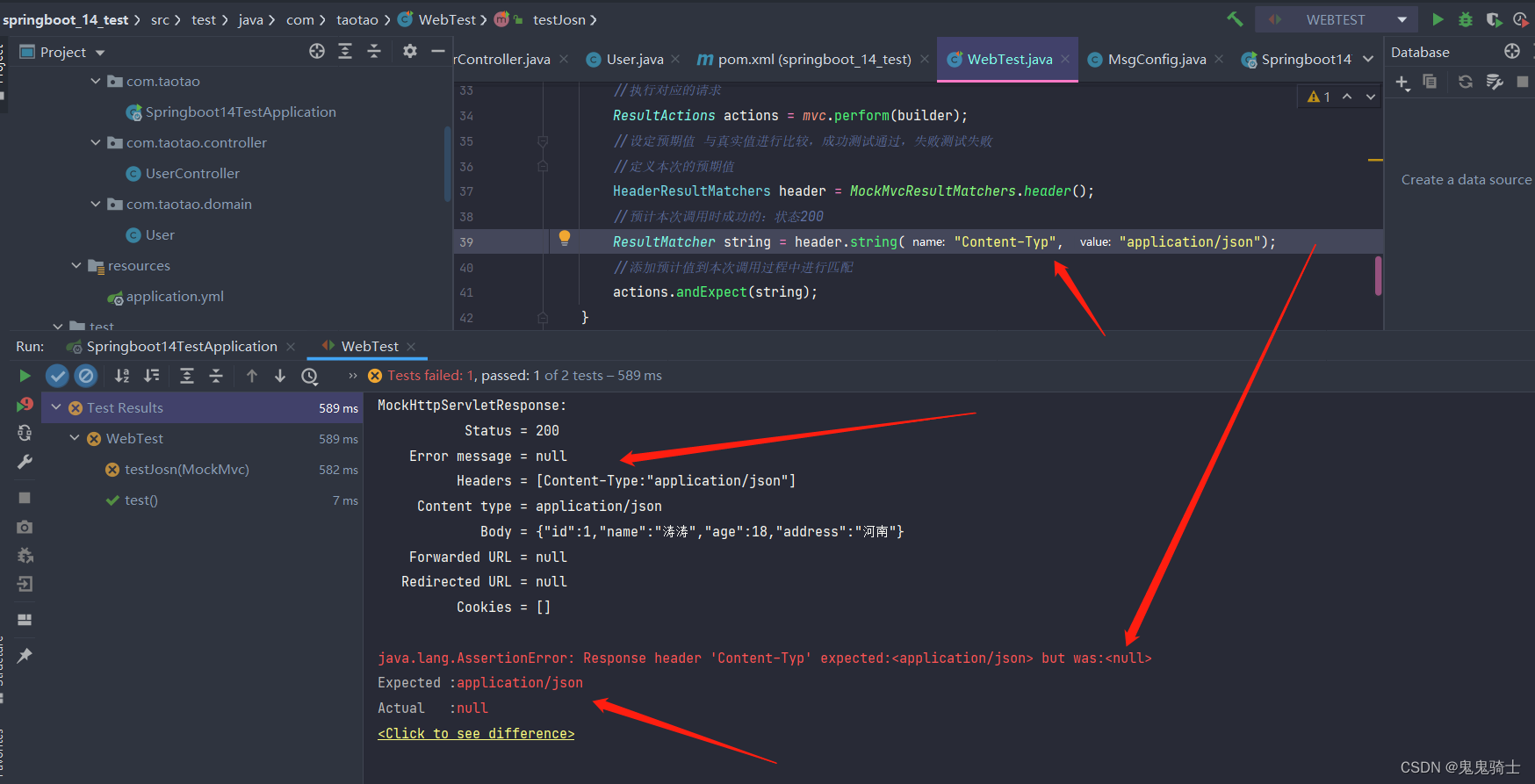This screenshot has height=784, width=1535.
Task: Open Springboot14TestApplication run tab
Action: 182,346
